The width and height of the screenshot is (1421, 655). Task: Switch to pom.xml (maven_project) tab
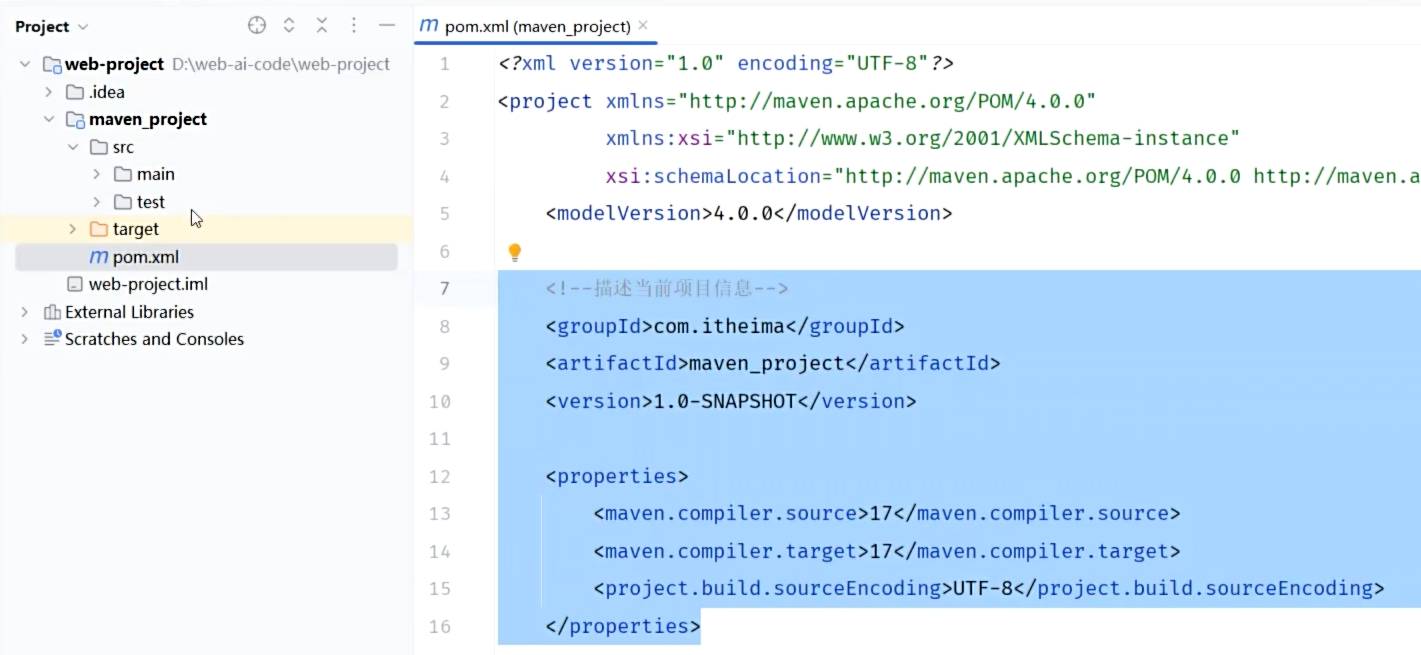point(537,27)
